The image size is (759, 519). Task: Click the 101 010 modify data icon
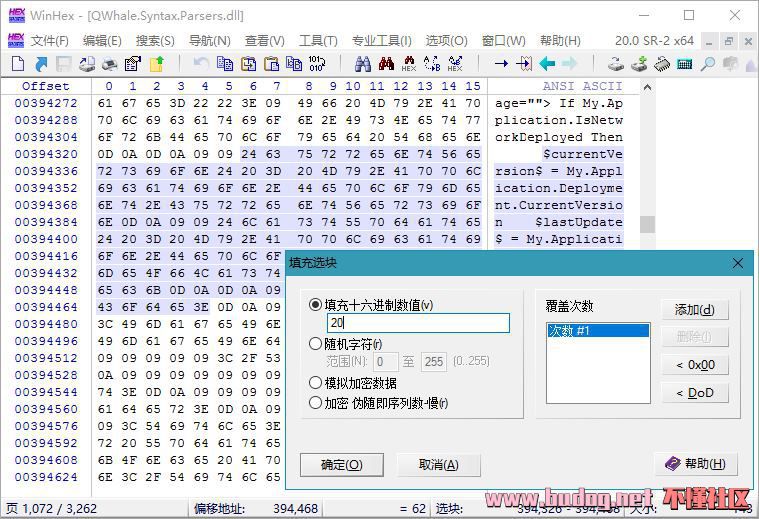(317, 63)
